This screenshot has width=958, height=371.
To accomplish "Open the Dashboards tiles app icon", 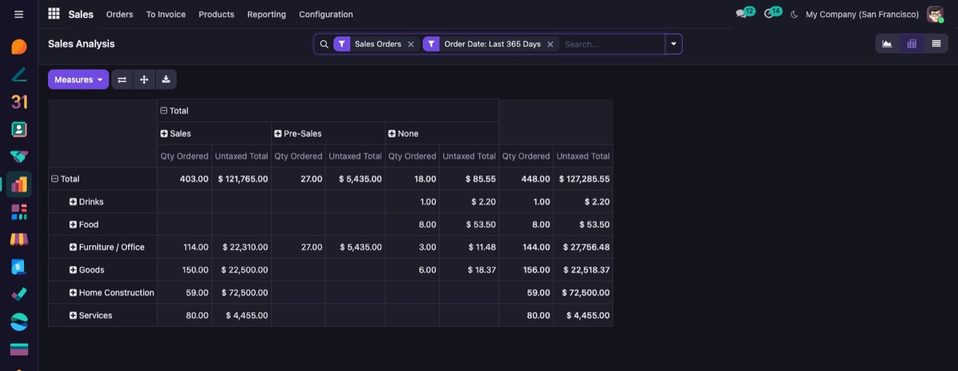I will point(19,211).
